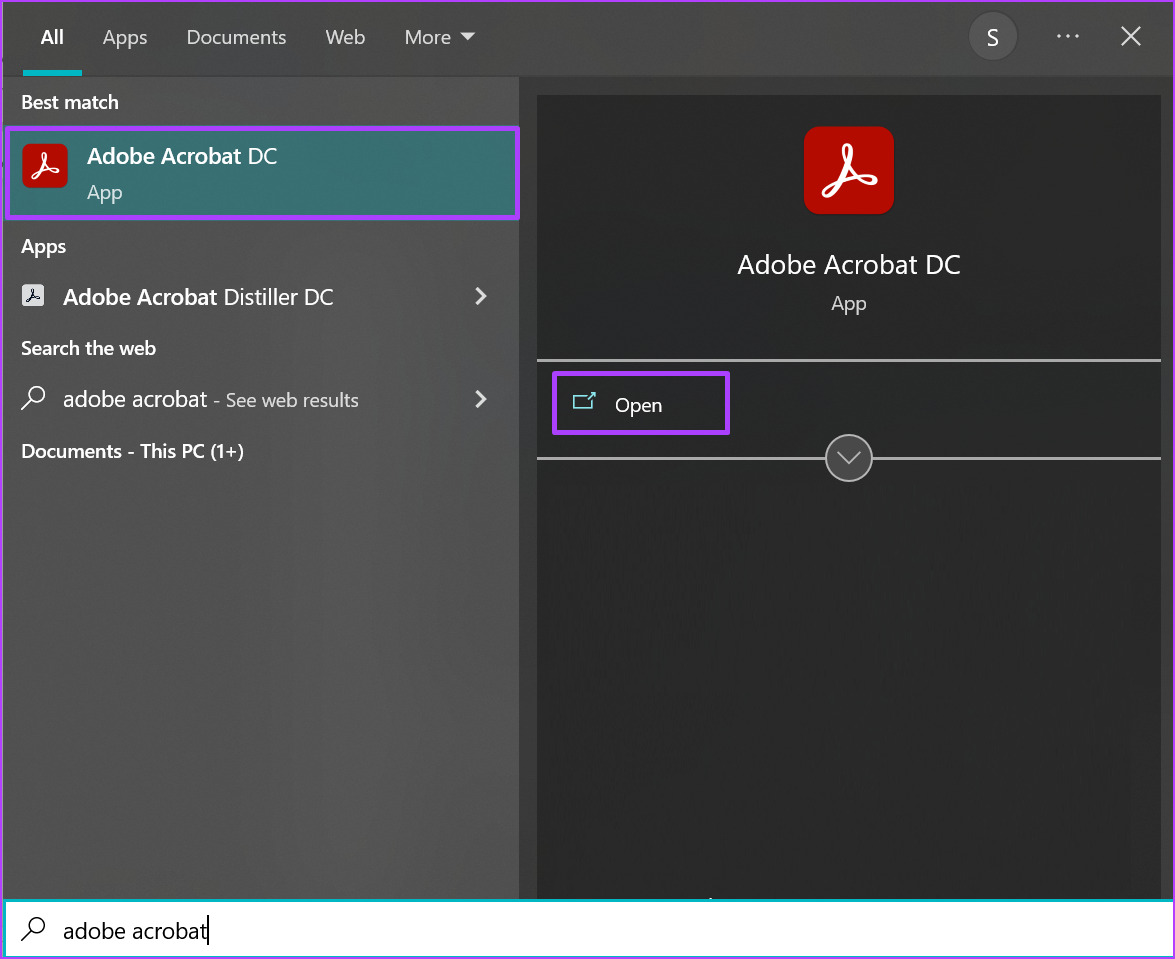Click the ellipsis options icon
The width and height of the screenshot is (1175, 959).
1067,36
